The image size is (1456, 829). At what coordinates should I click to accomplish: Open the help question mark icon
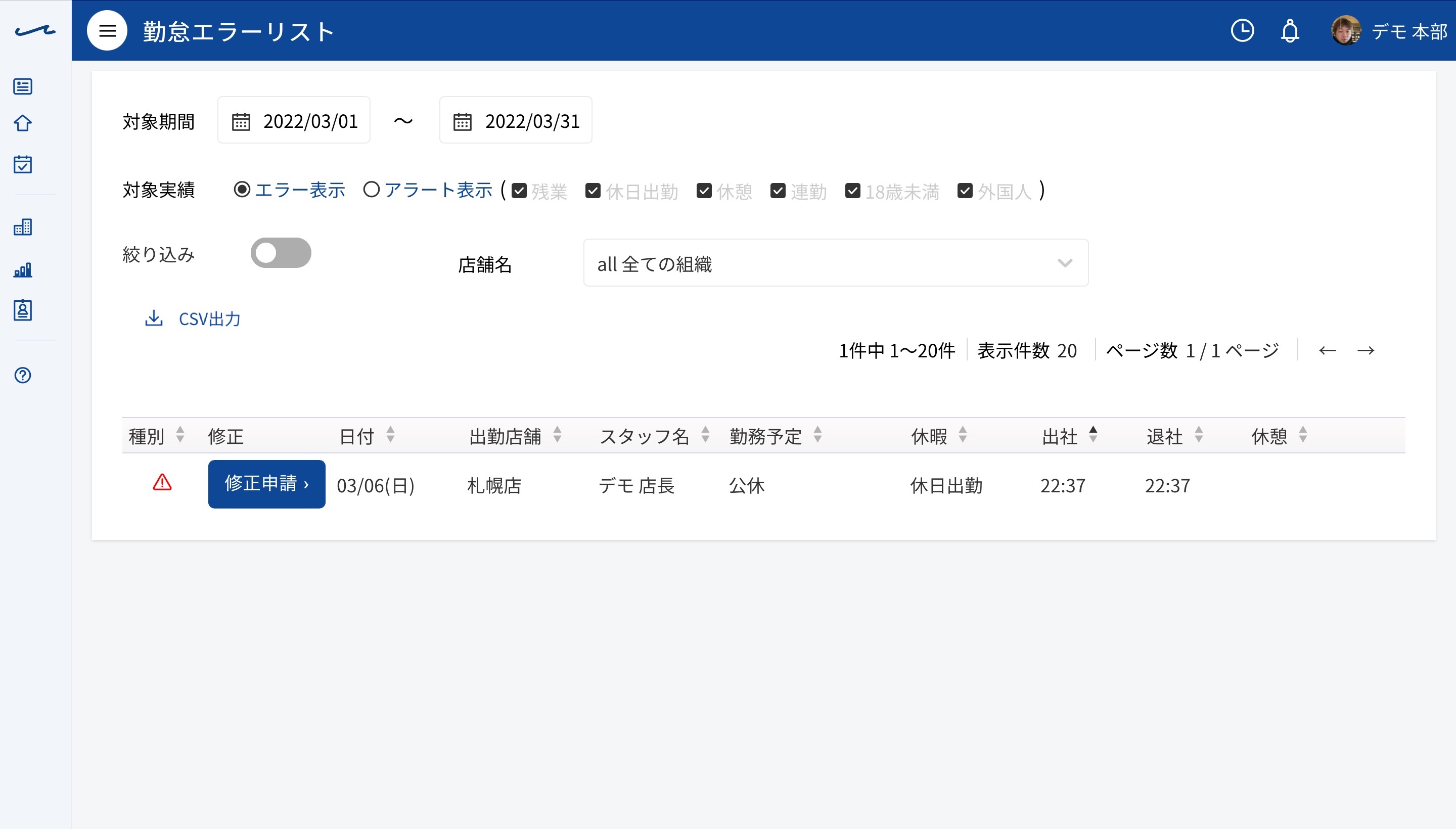[x=23, y=375]
